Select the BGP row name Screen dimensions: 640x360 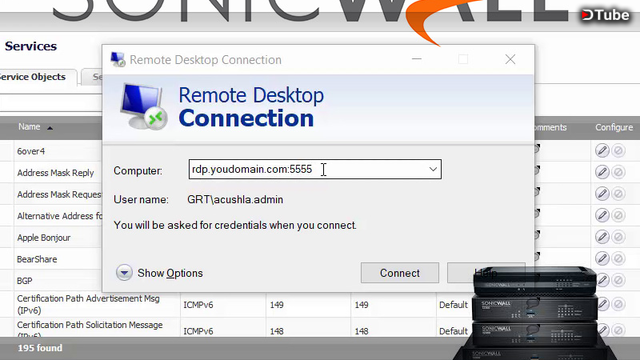(x=24, y=281)
